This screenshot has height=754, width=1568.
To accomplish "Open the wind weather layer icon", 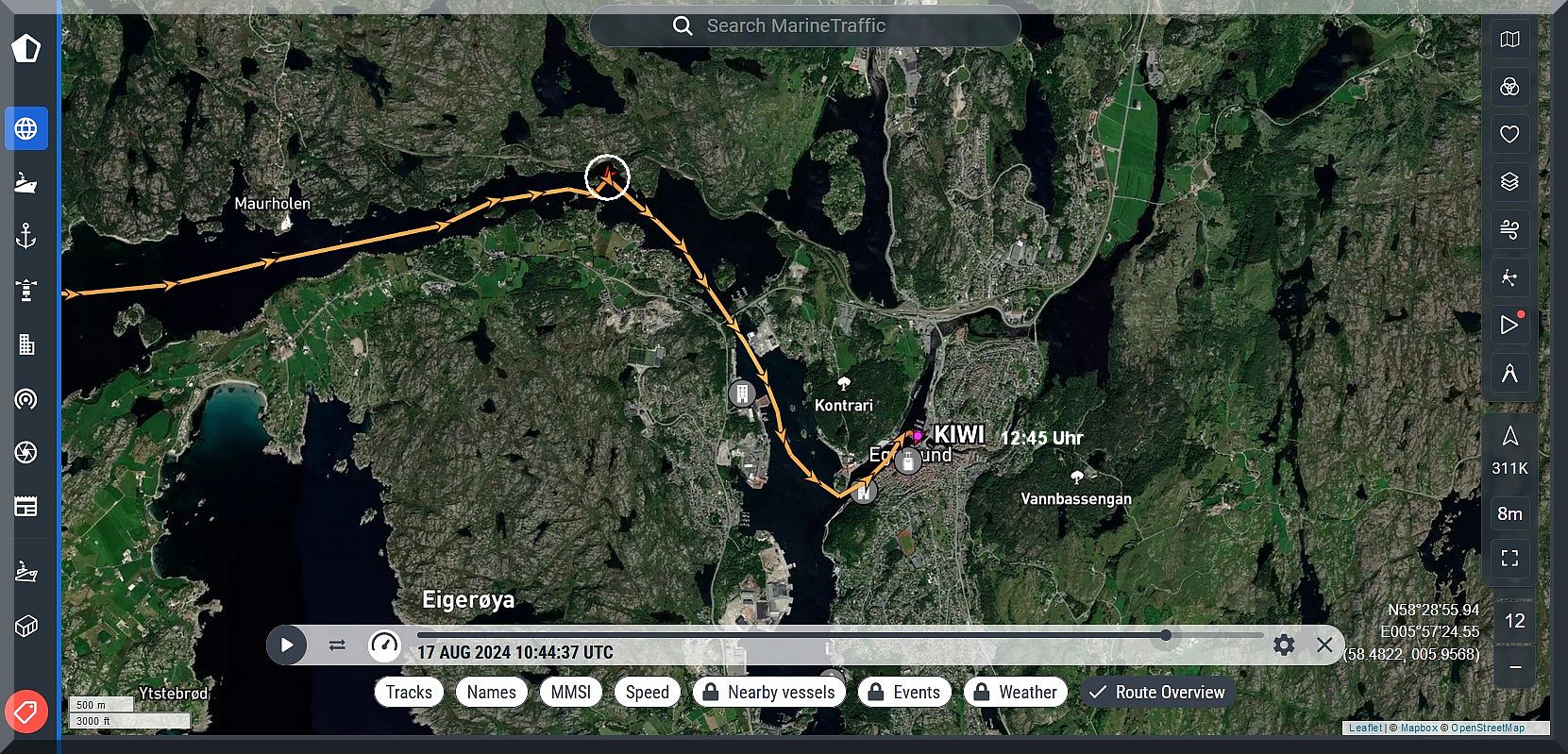I will pos(1509,229).
